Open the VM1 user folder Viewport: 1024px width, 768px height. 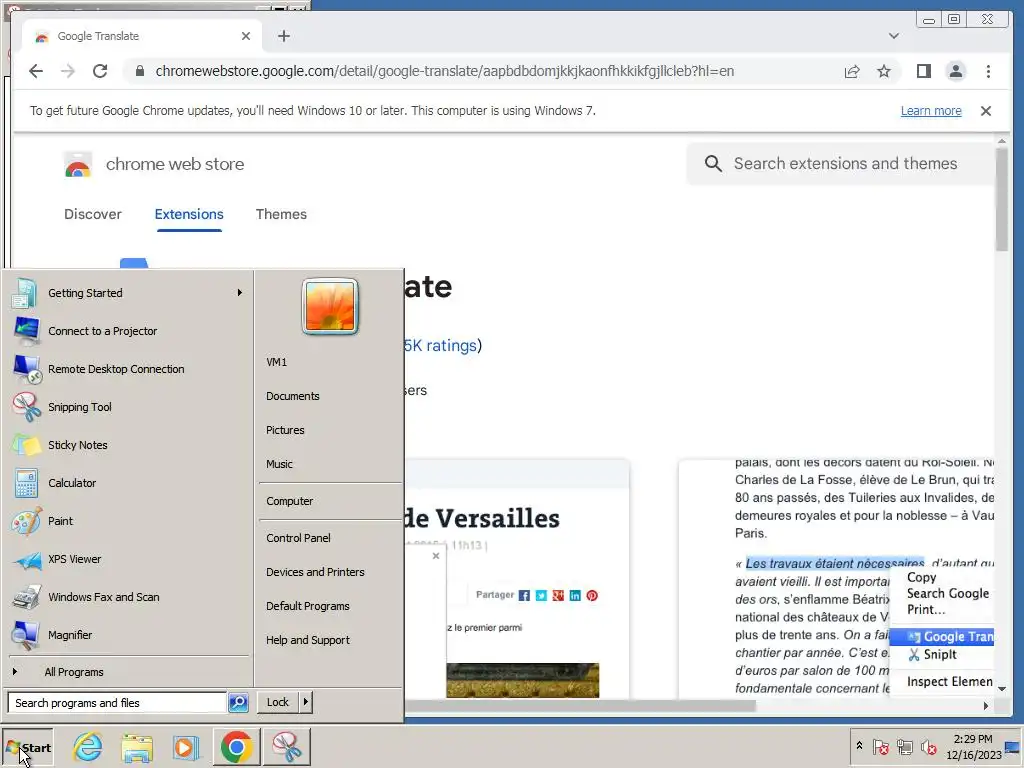click(x=276, y=362)
